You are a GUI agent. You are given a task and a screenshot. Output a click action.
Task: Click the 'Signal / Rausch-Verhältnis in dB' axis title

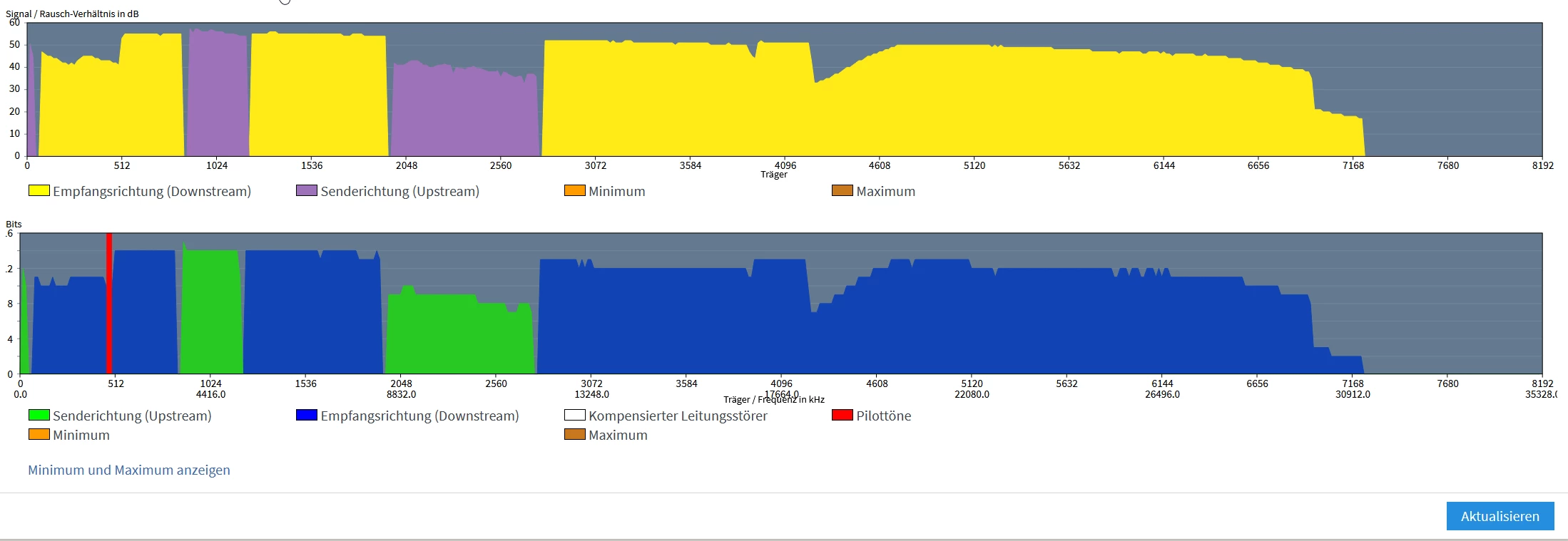(x=72, y=14)
